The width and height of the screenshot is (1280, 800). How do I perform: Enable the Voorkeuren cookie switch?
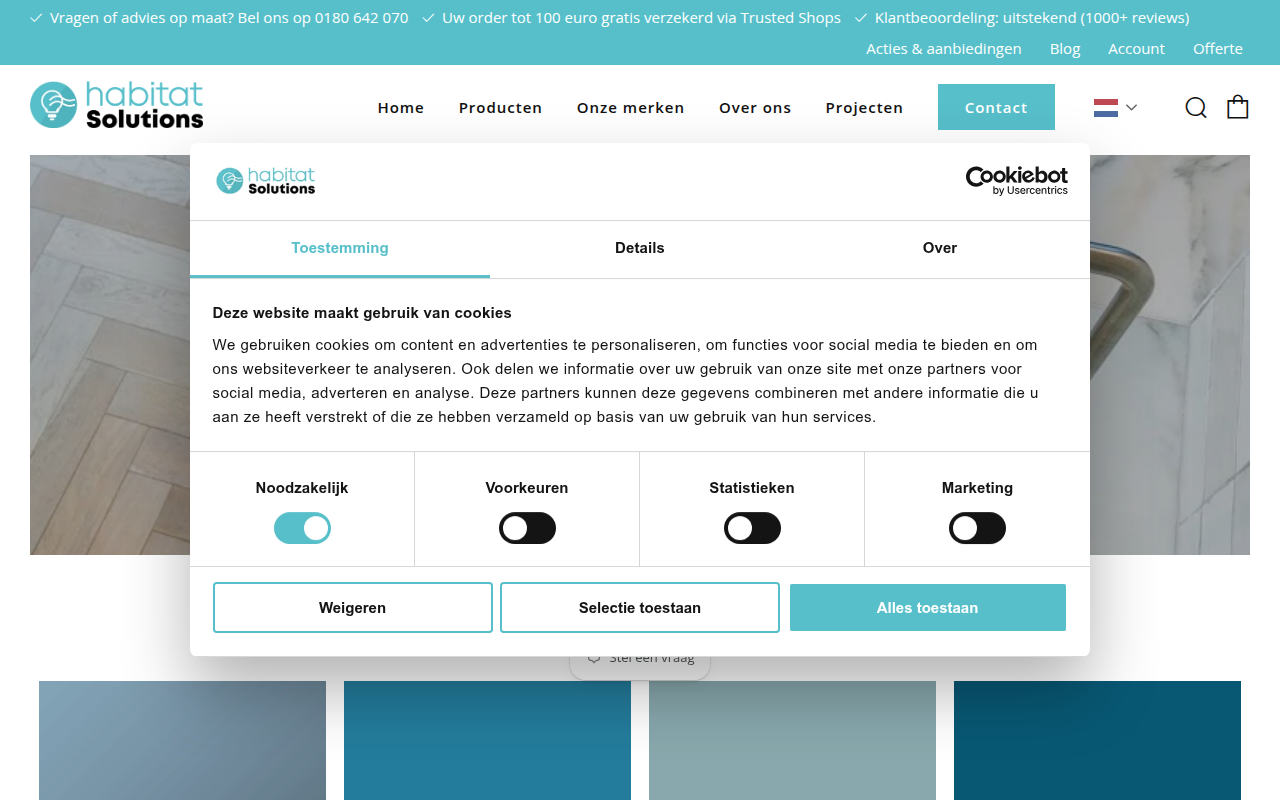(x=527, y=528)
